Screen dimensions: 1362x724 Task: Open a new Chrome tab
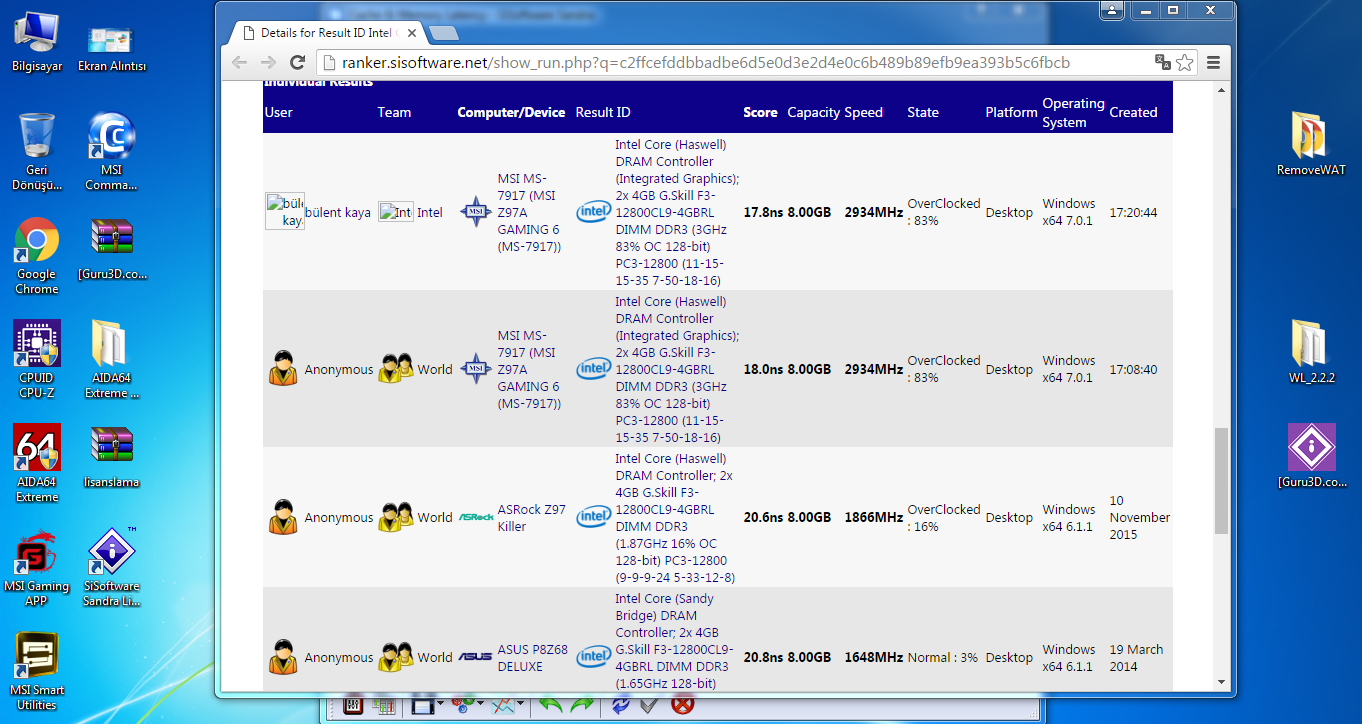click(x=443, y=33)
